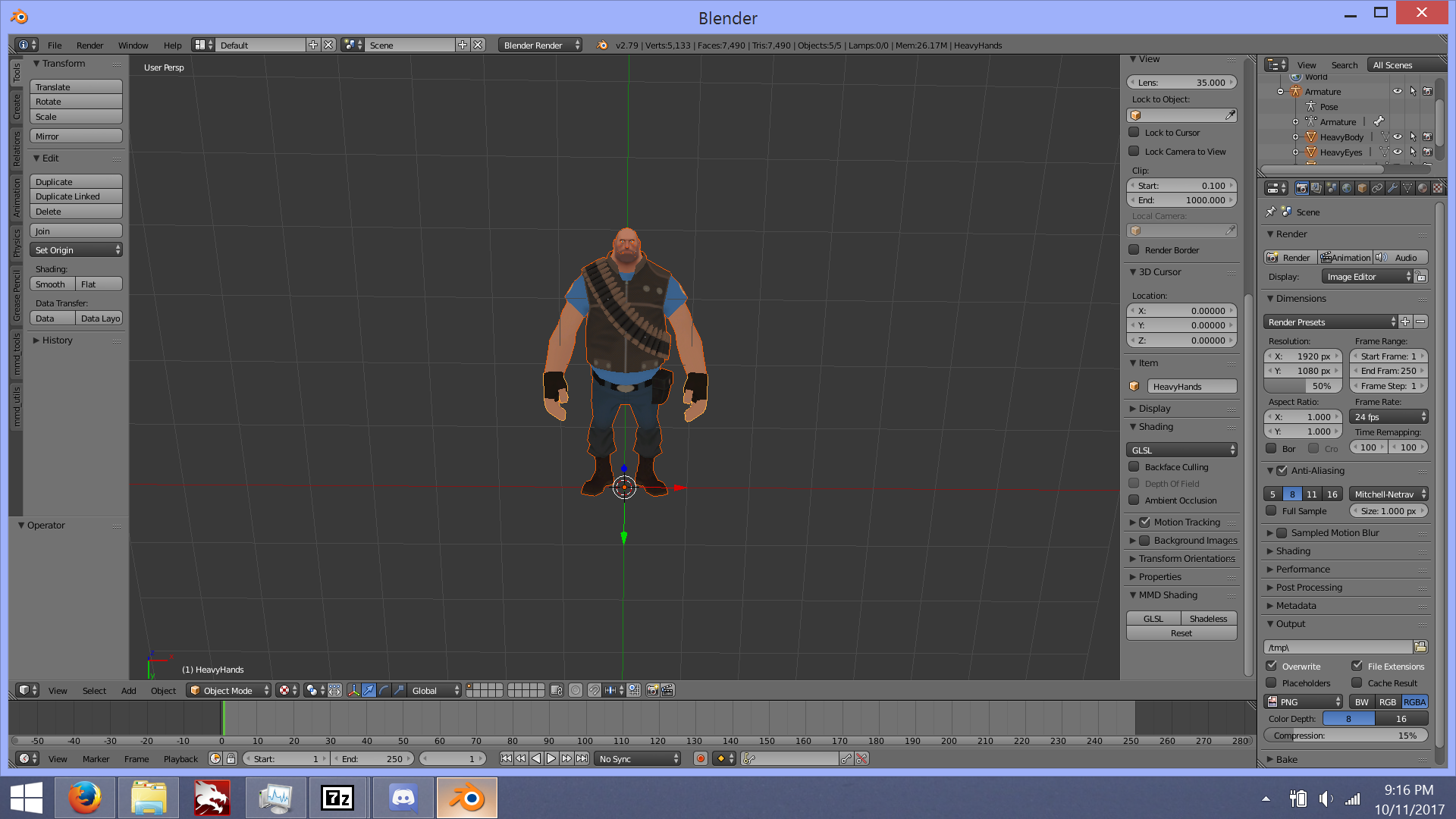Uncheck the Overwrite checkbox

[x=1271, y=666]
